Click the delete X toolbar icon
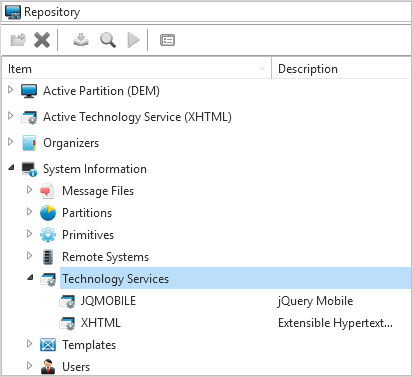The height and width of the screenshot is (377, 413). click(42, 40)
